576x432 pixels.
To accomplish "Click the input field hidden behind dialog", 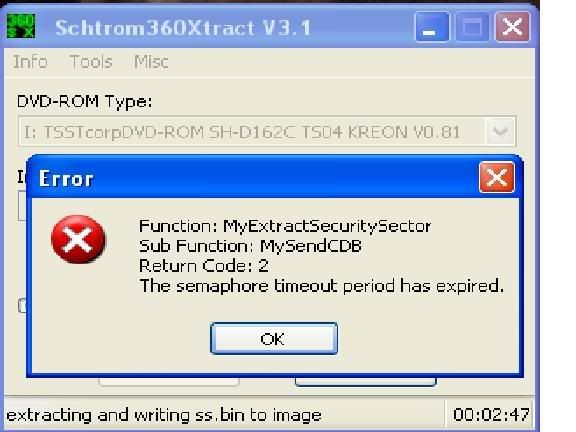I will [x=22, y=206].
